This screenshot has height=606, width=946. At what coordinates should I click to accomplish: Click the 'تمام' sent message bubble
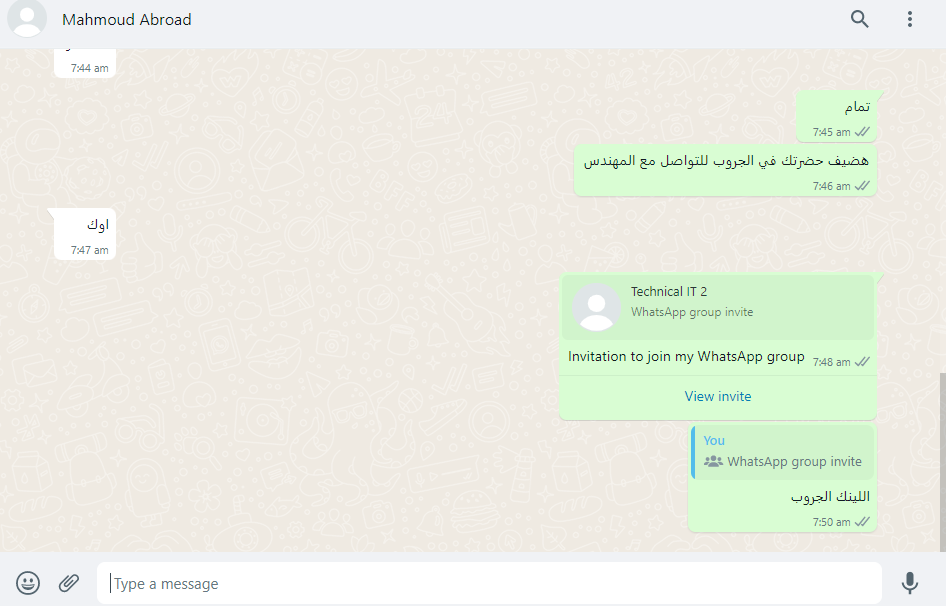pos(836,116)
